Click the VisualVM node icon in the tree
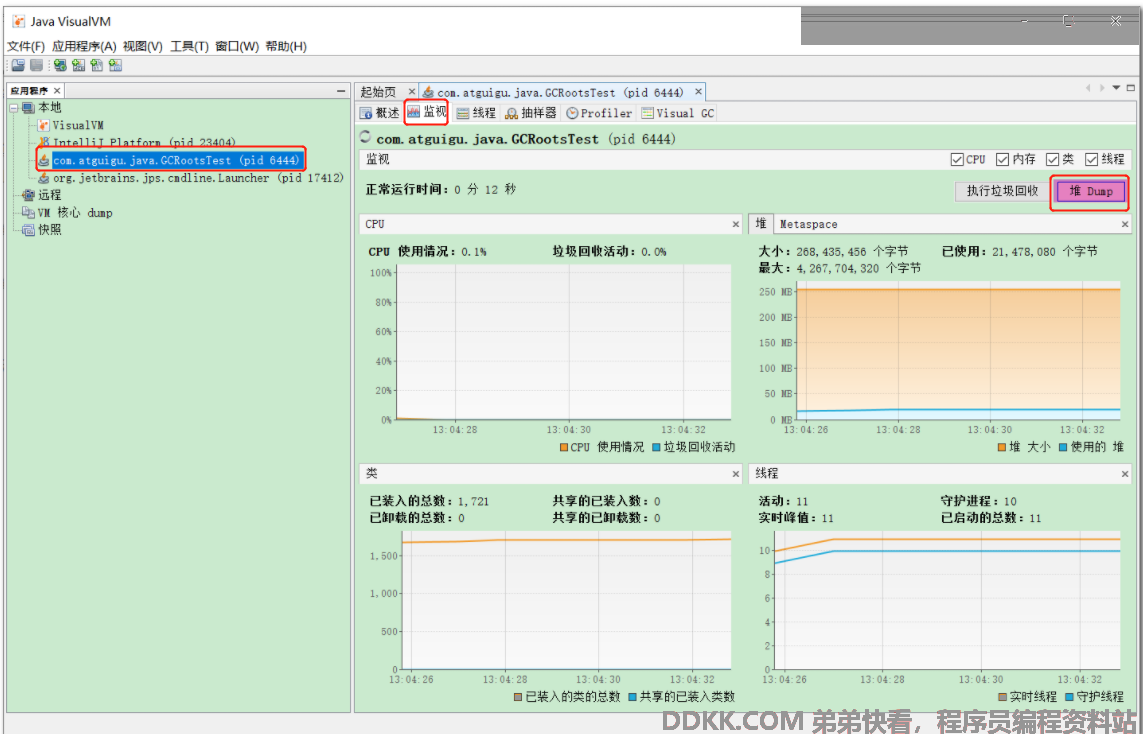The height and width of the screenshot is (734, 1143). coord(44,125)
